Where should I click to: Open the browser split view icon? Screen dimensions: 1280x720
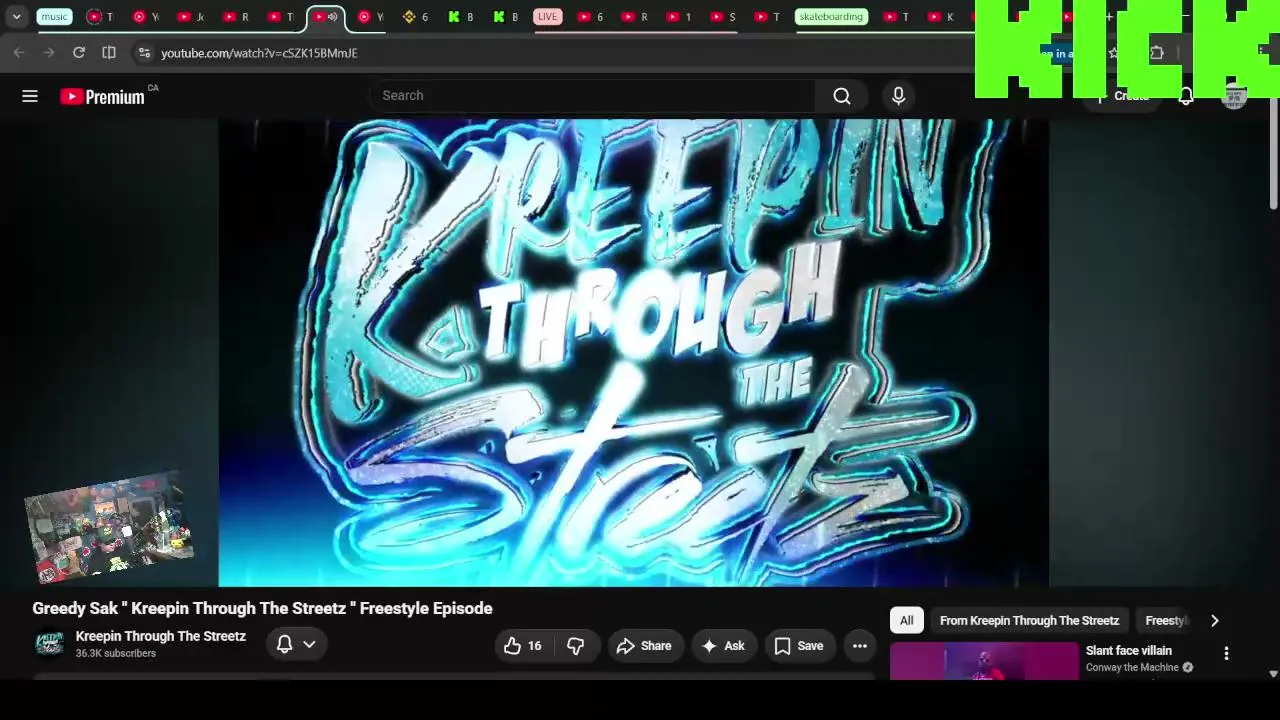point(109,53)
